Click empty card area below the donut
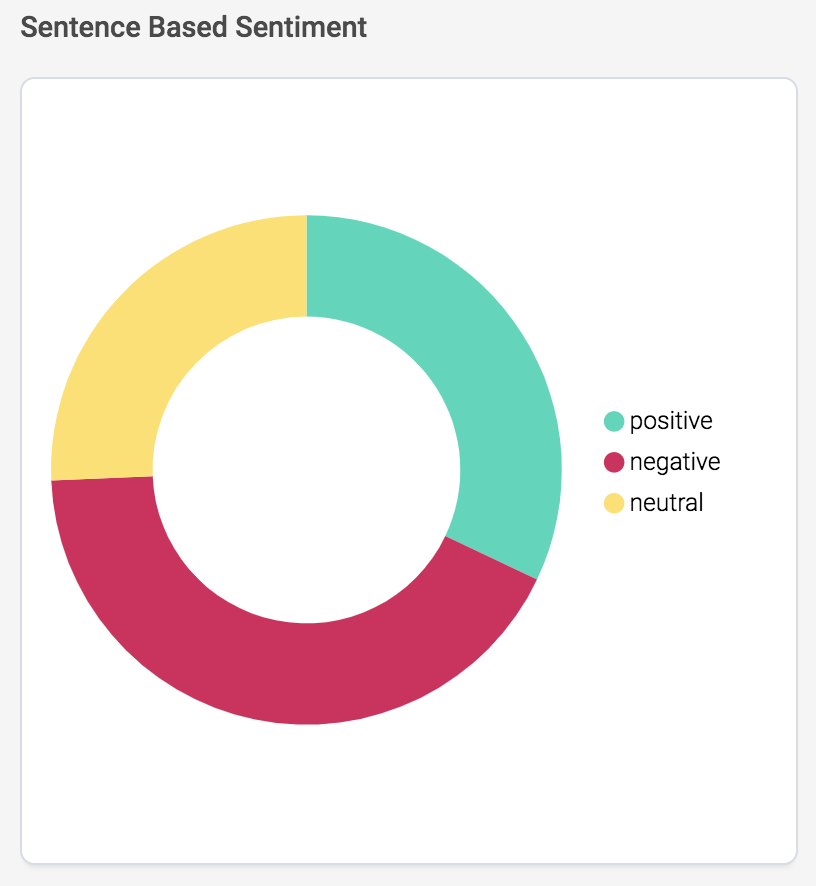The width and height of the screenshot is (816, 886). click(306, 791)
